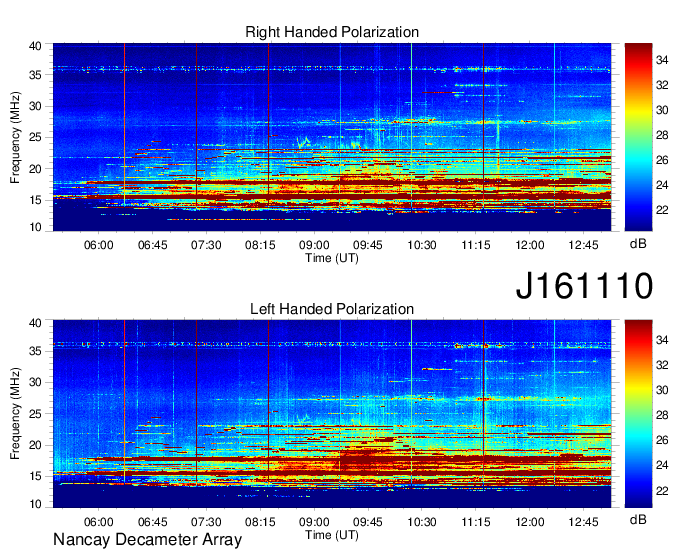Click the 22 dB label on lower colorbar
The height and width of the screenshot is (552, 680).
point(662,490)
